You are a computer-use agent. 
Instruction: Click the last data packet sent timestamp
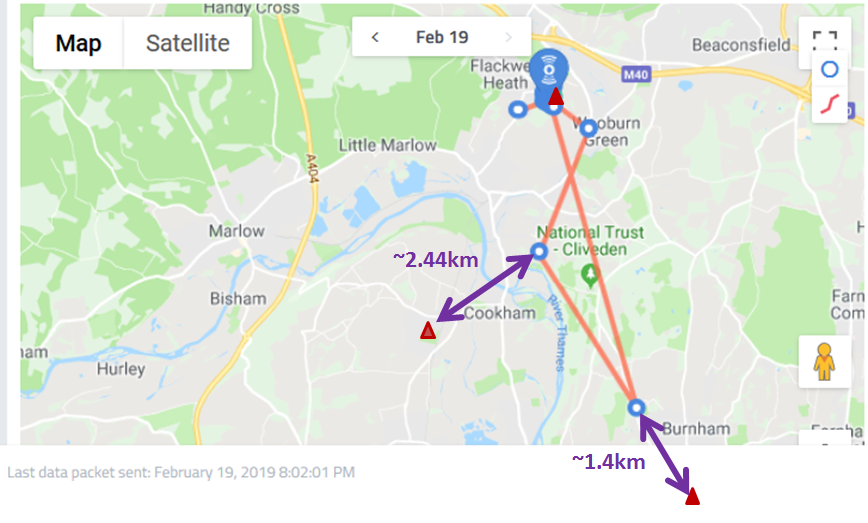coord(181,472)
